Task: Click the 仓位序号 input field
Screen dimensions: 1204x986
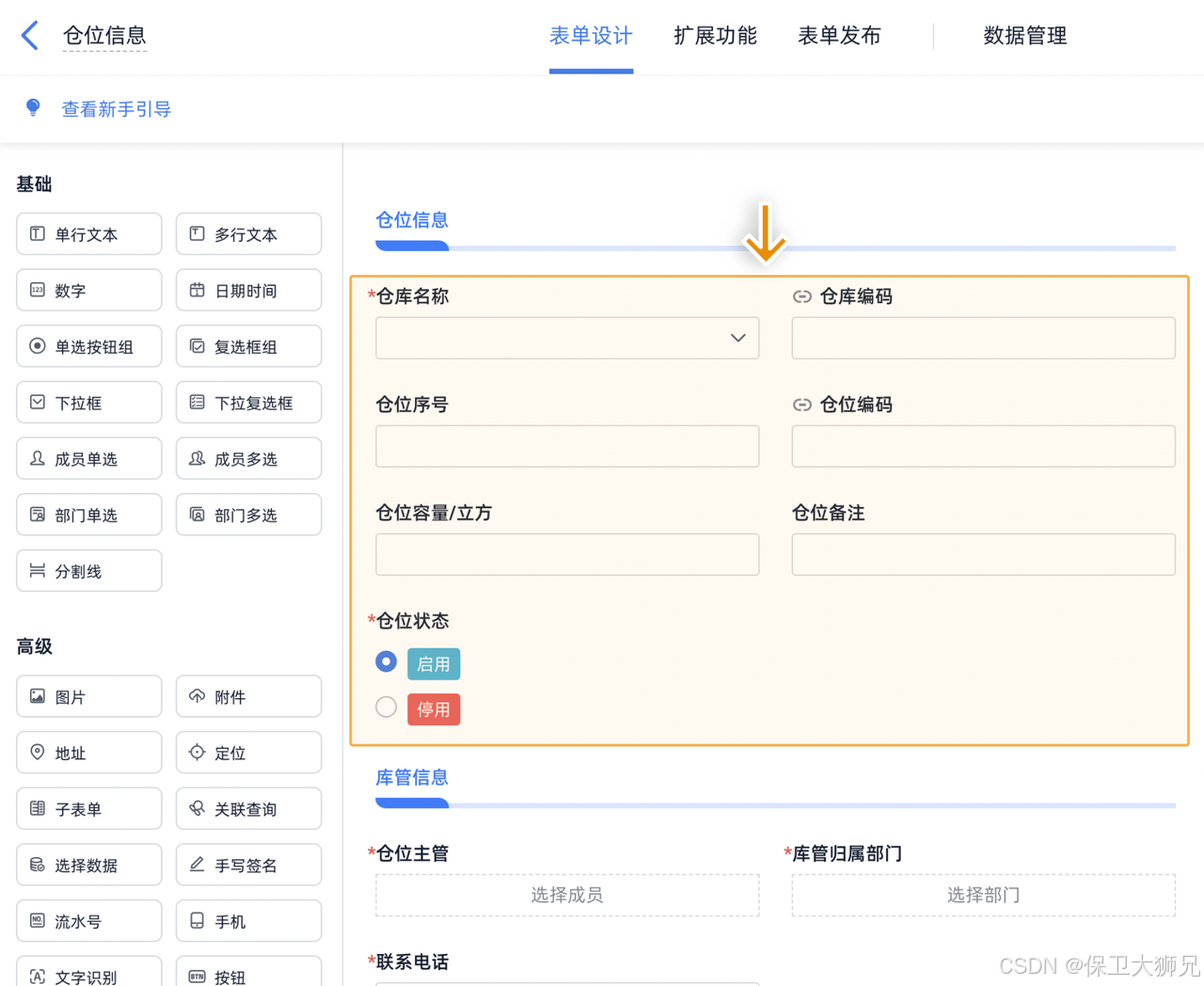Action: 567,446
